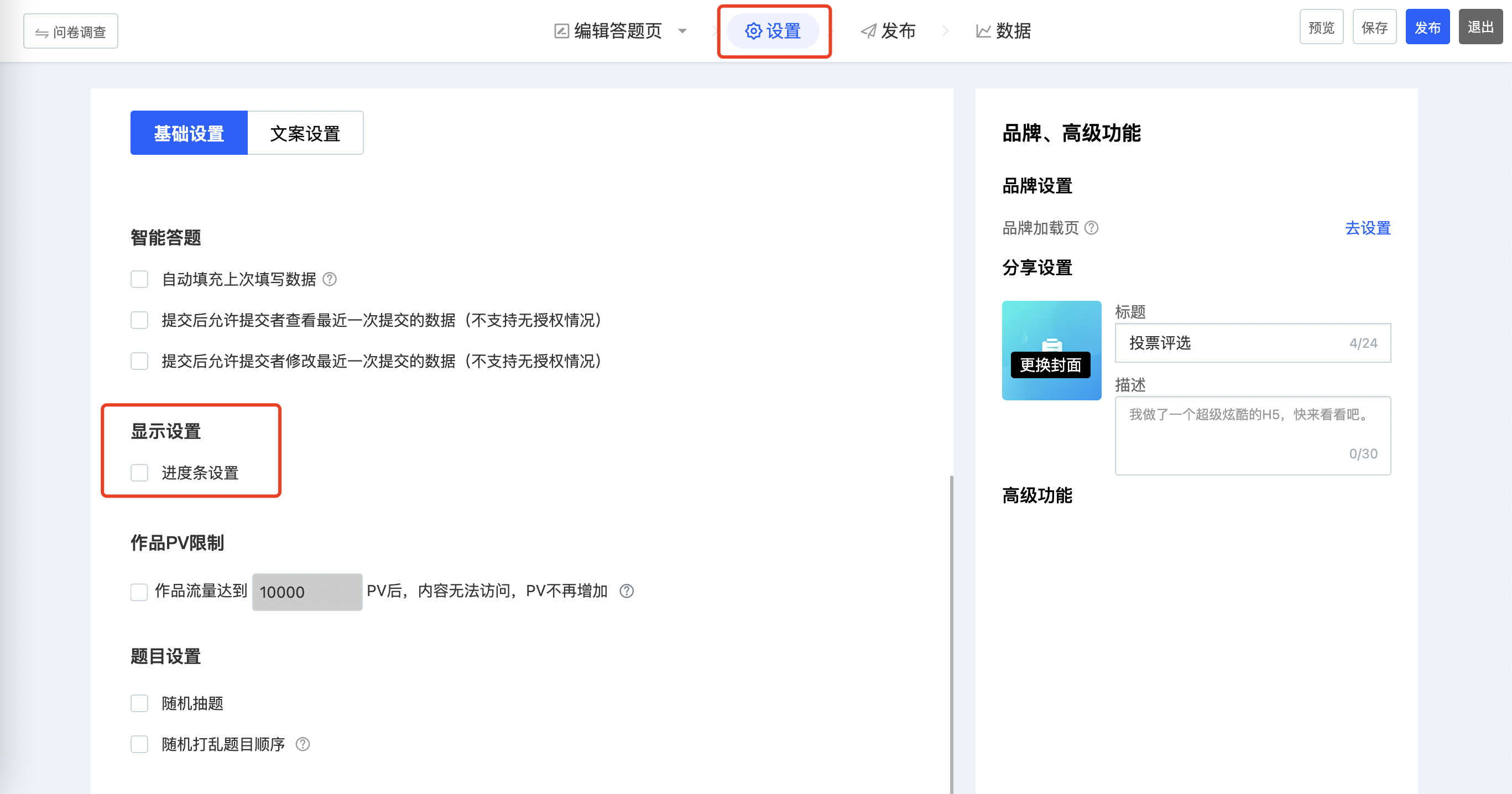Image resolution: width=1512 pixels, height=794 pixels.
Task: Click the settings panel vertical scrollbar
Action: (x=951, y=634)
